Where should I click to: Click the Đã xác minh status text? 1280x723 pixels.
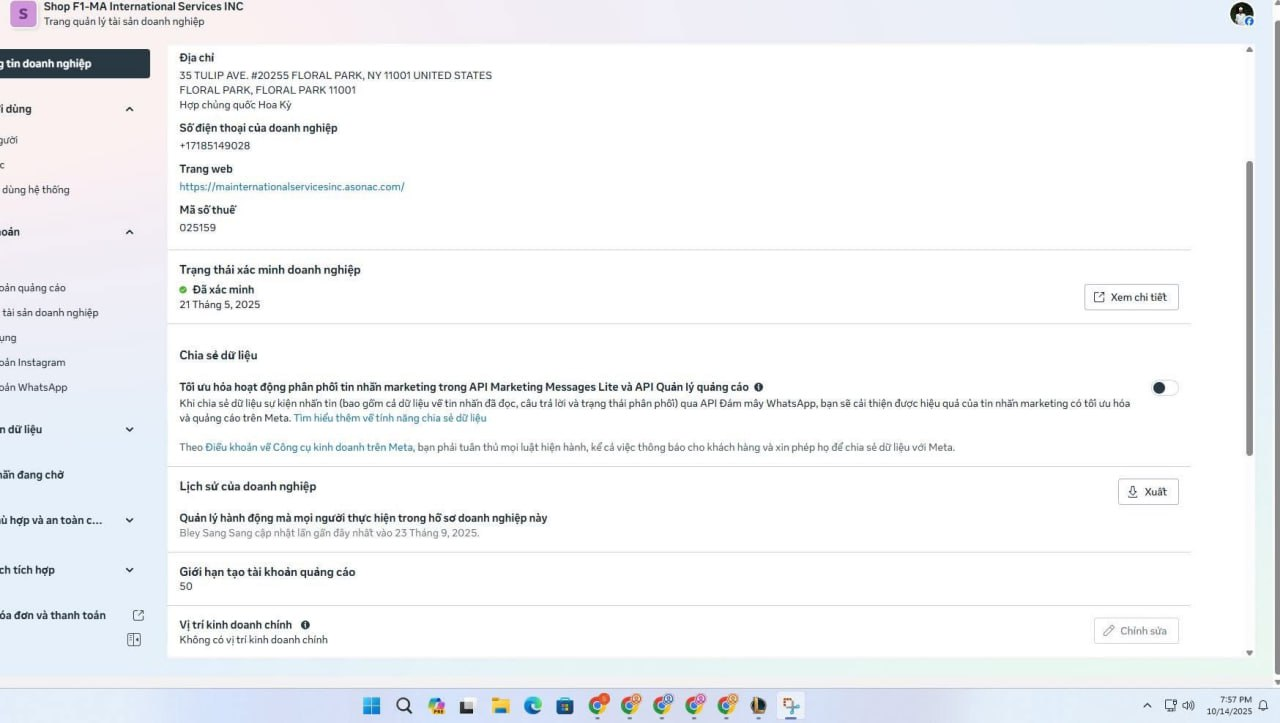point(223,290)
